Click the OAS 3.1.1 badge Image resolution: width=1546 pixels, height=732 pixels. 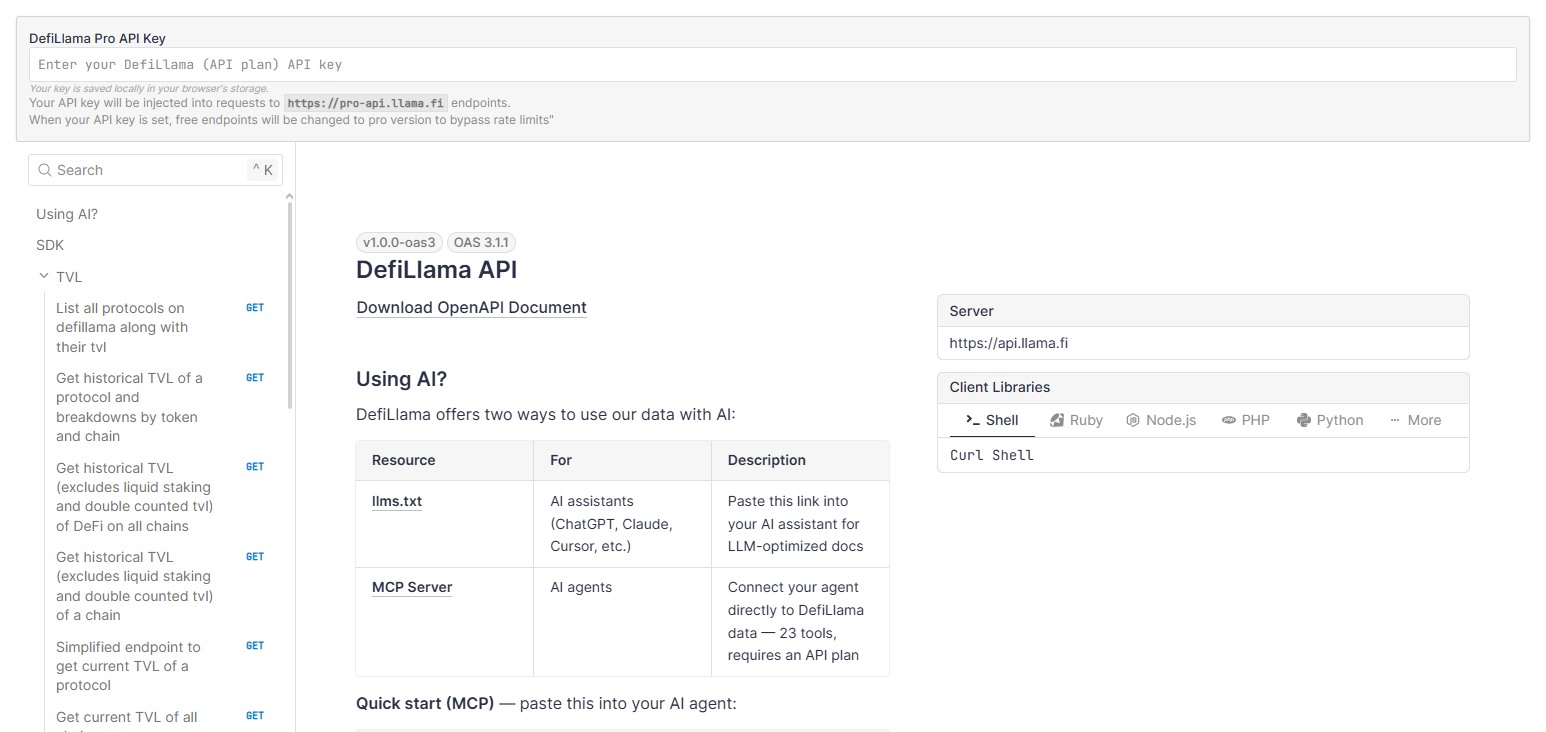click(481, 243)
